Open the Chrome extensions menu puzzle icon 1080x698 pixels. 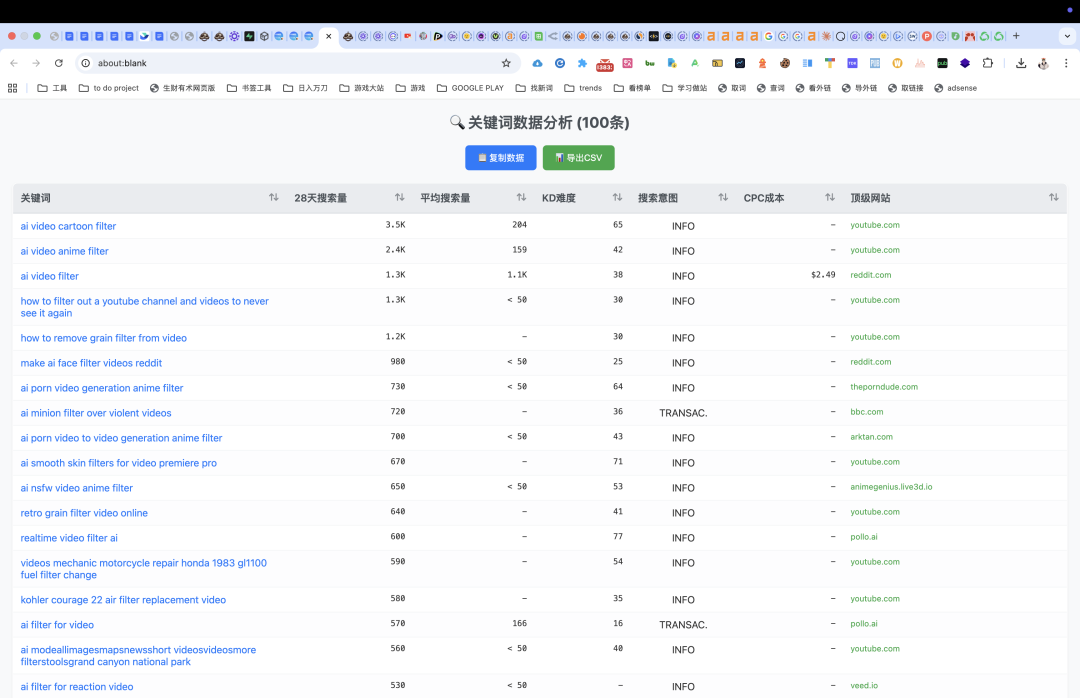click(988, 63)
